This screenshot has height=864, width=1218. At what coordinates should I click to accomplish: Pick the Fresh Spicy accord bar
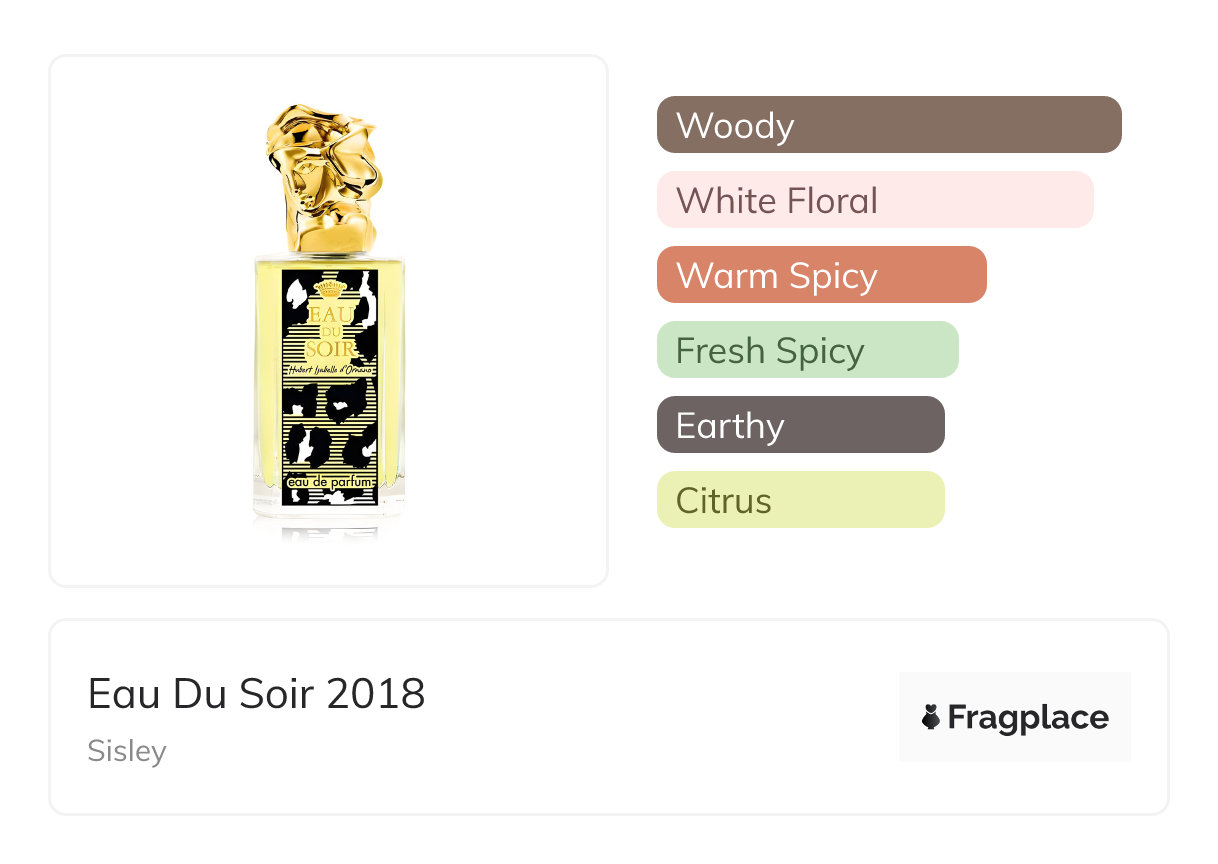click(807, 350)
